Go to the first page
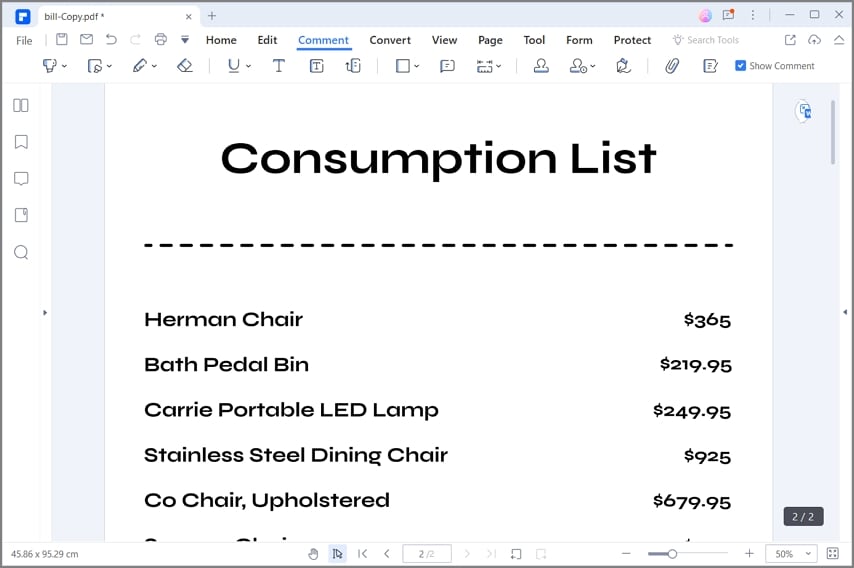 tap(362, 554)
